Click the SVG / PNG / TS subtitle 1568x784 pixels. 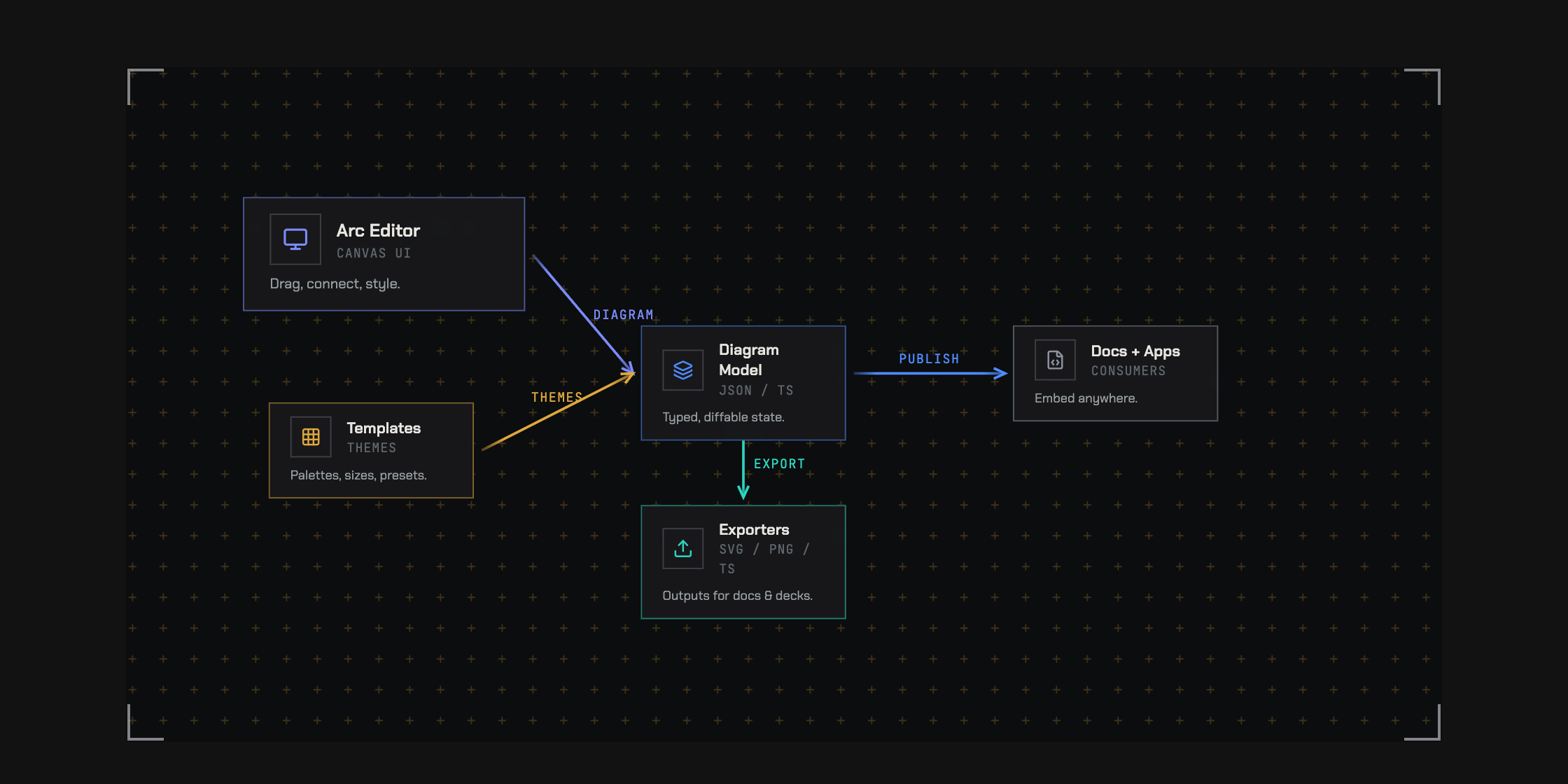coord(764,559)
